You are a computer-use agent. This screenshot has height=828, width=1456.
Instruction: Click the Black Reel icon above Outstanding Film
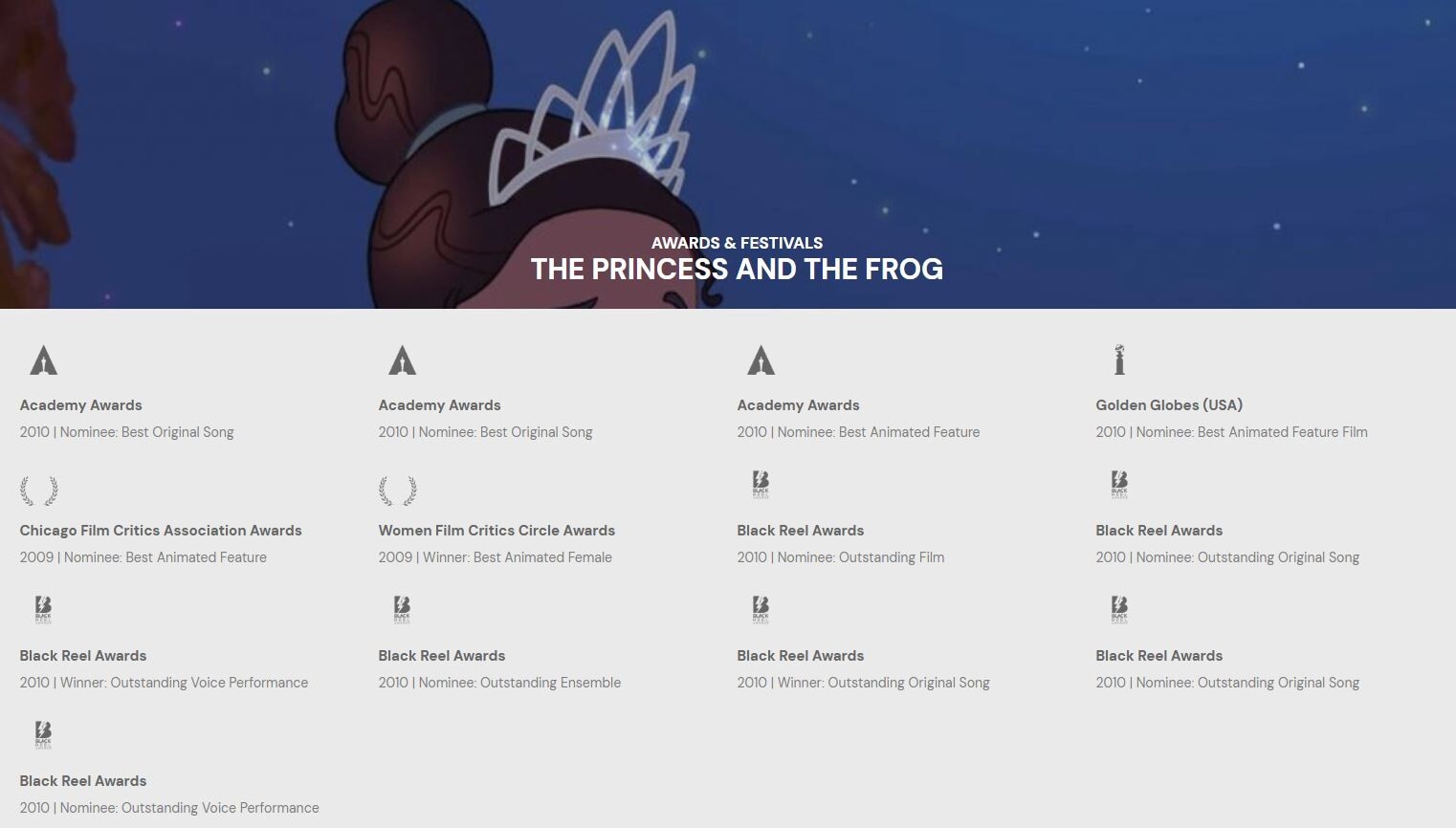[761, 485]
